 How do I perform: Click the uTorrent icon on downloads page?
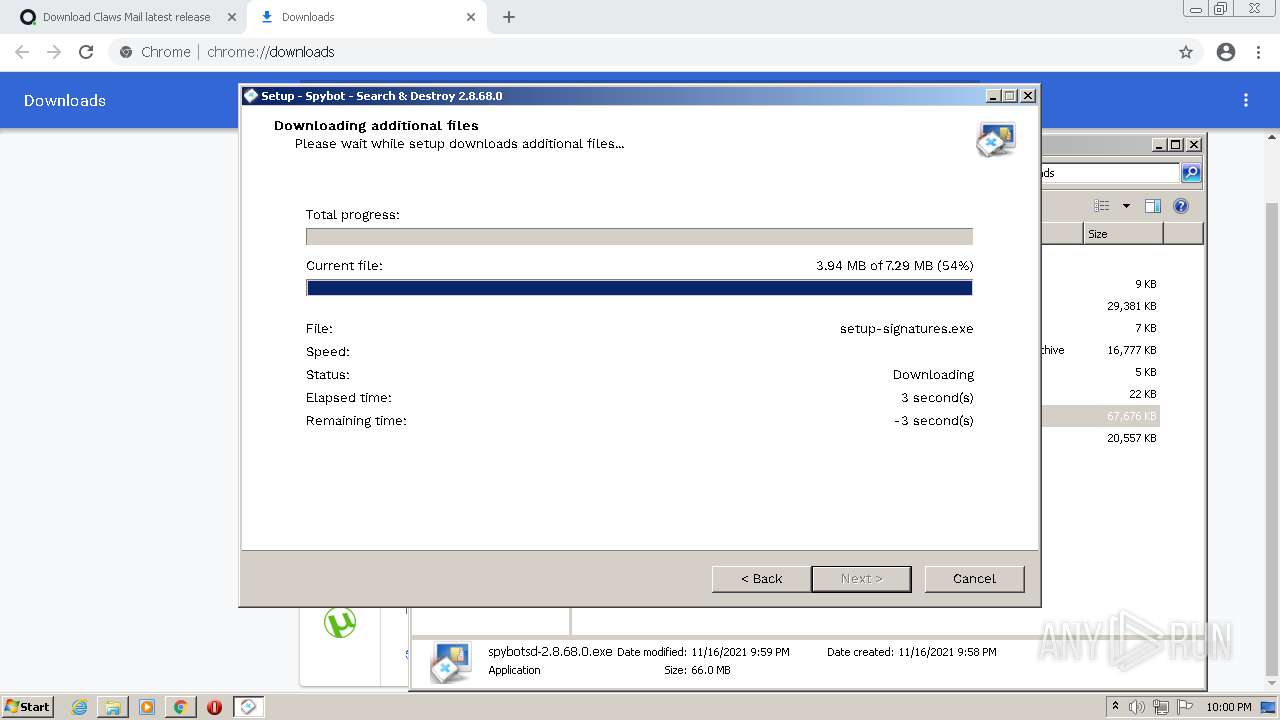(340, 623)
